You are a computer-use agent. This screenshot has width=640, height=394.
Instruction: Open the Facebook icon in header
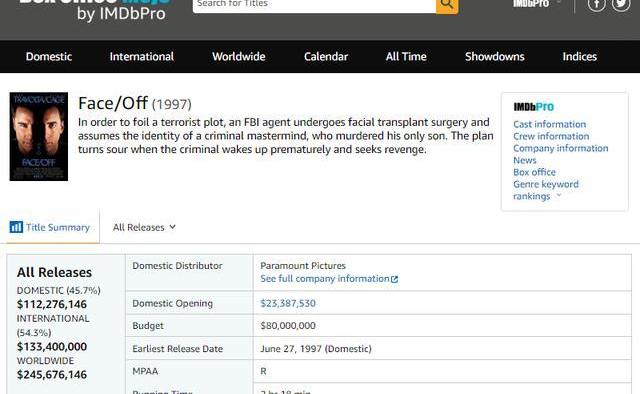pyautogui.click(x=596, y=4)
